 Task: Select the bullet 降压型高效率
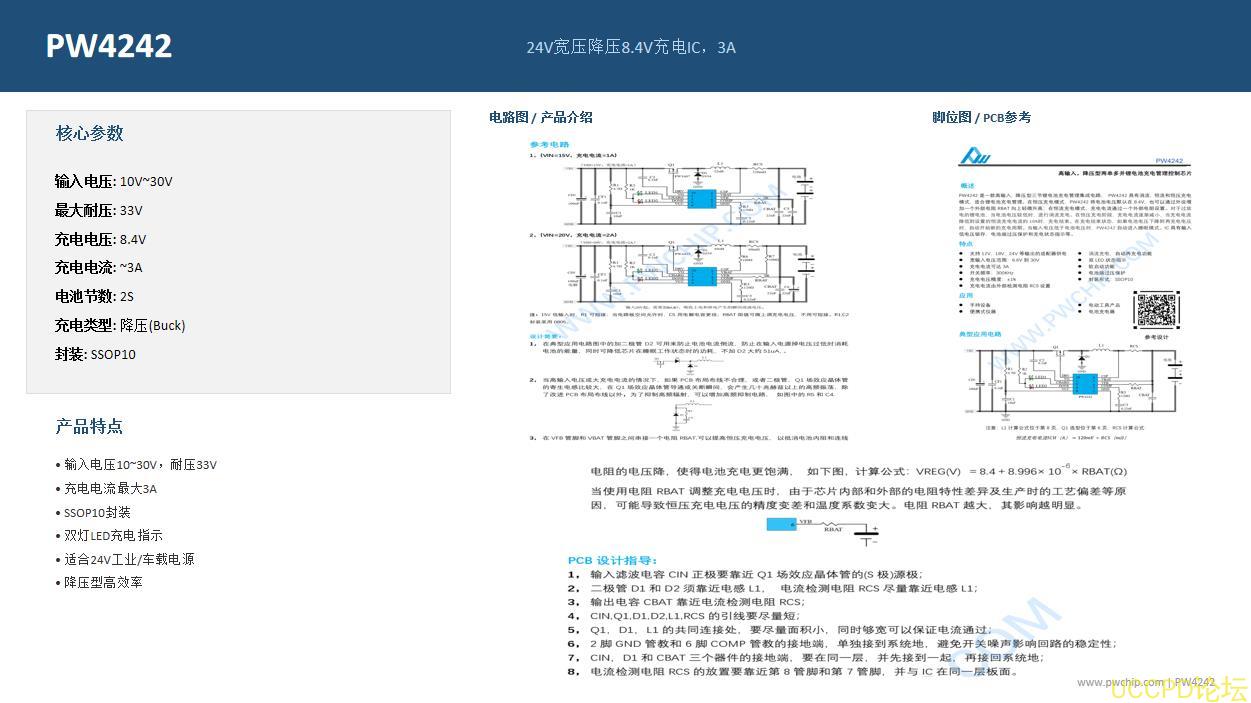[99, 582]
